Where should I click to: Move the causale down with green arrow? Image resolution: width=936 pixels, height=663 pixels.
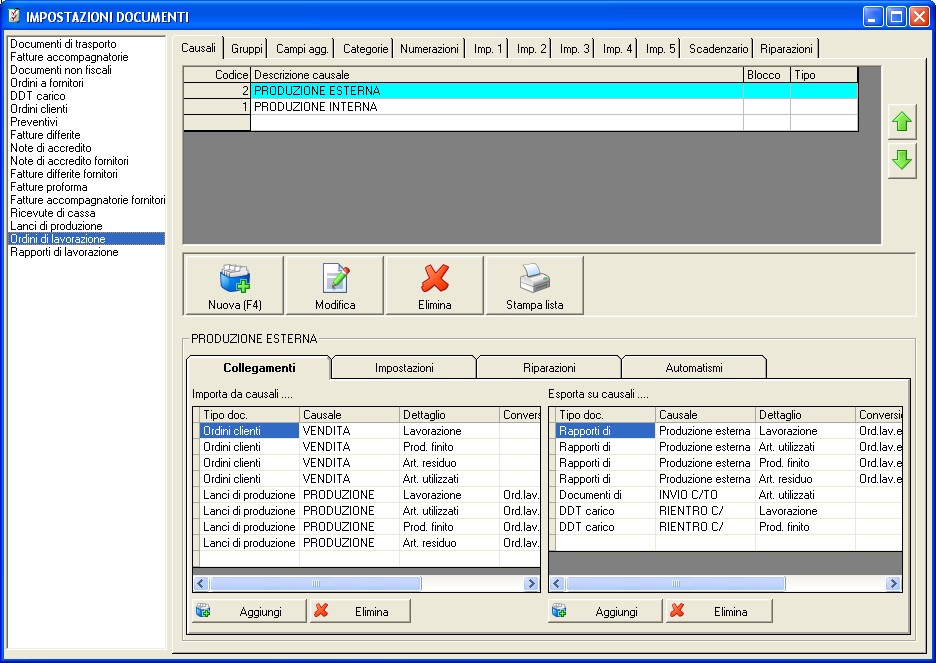pyautogui.click(x=902, y=160)
